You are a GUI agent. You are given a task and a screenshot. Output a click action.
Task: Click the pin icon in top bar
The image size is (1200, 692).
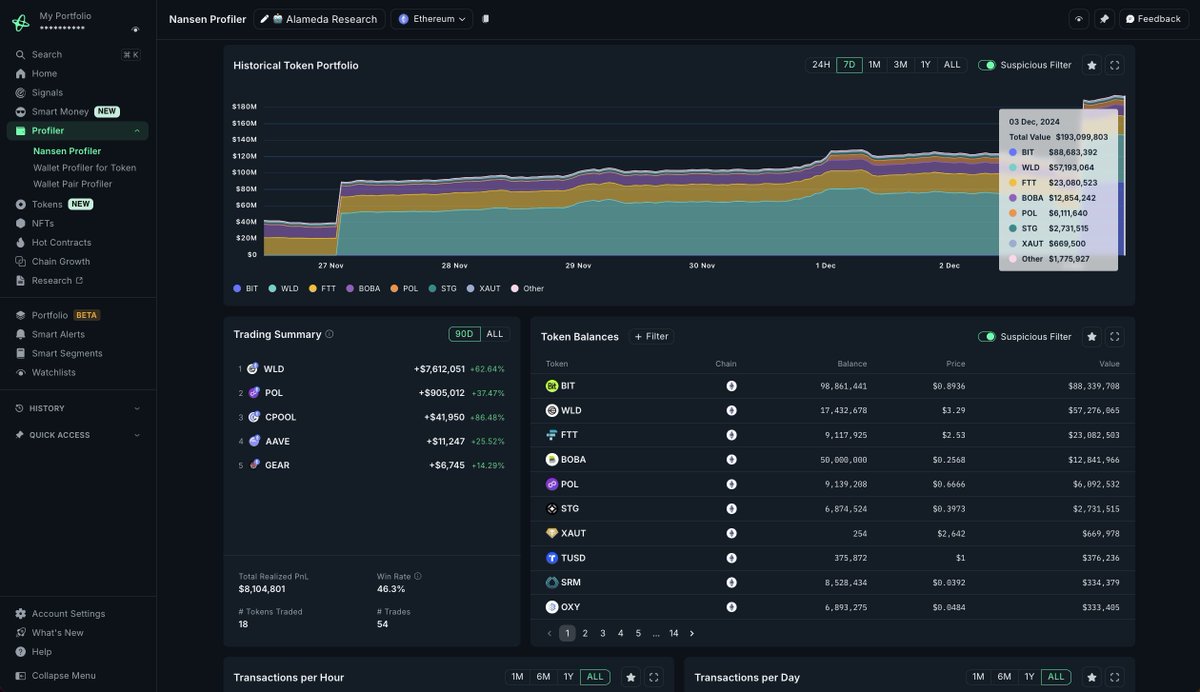[x=1104, y=19]
